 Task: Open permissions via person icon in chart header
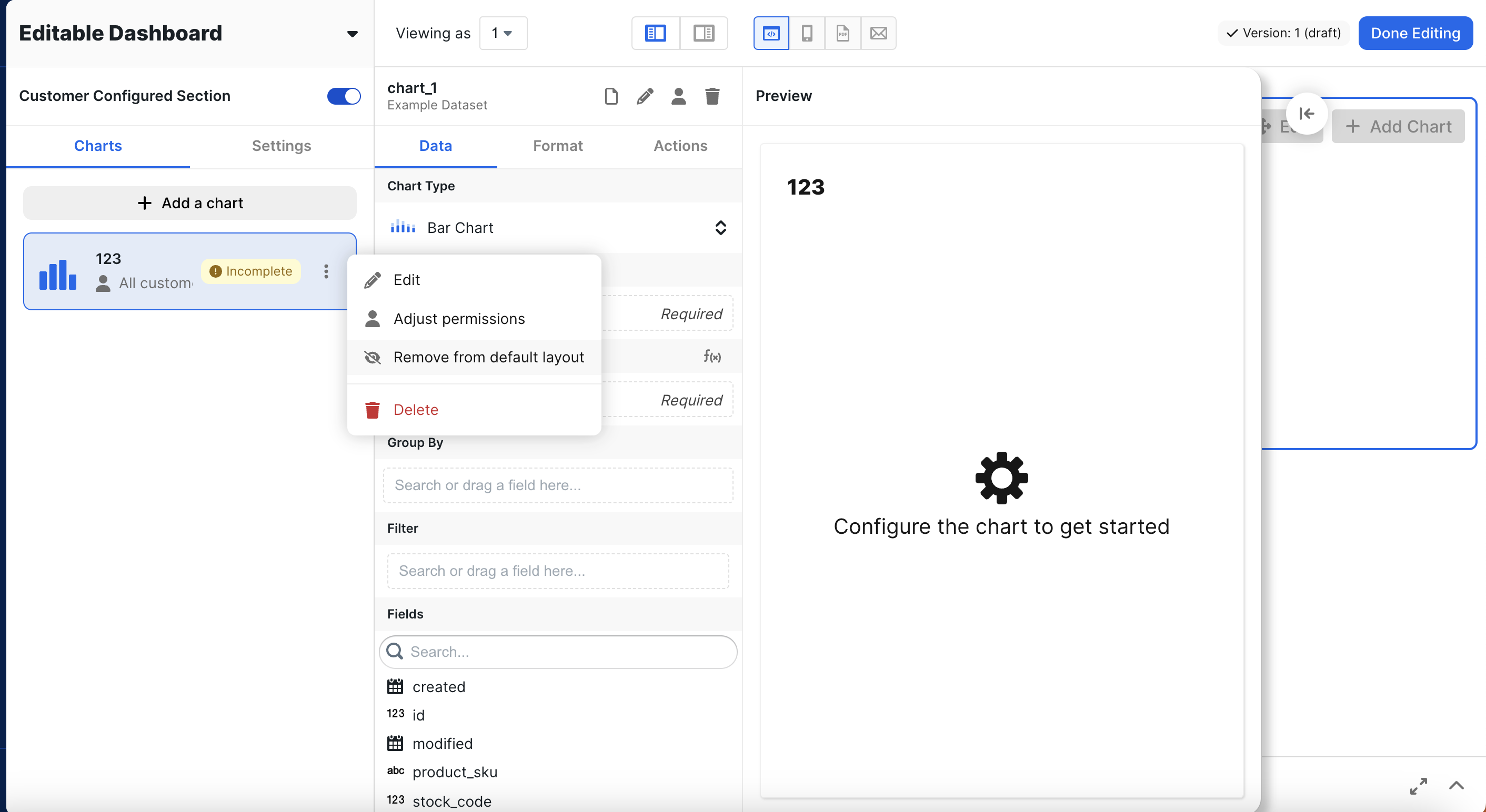[x=678, y=96]
